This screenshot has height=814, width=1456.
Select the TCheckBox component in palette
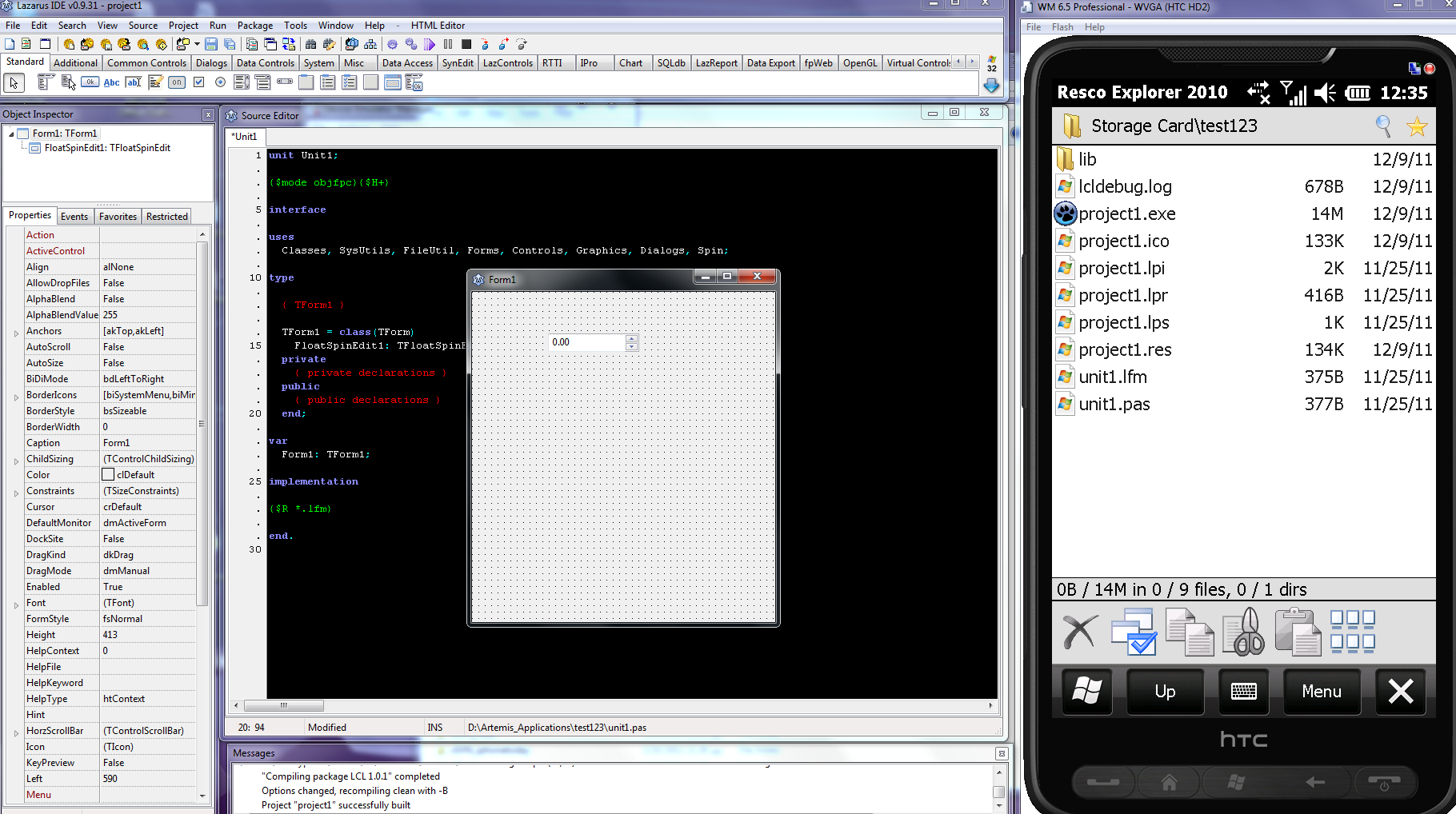198,82
